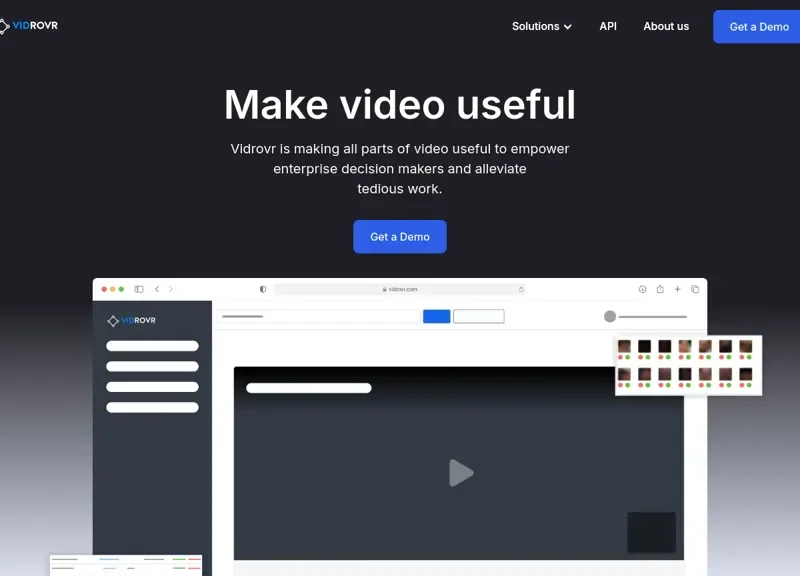The width and height of the screenshot is (800, 576).
Task: Click the round scrubber handle near the progress bar
Action: 608,314
